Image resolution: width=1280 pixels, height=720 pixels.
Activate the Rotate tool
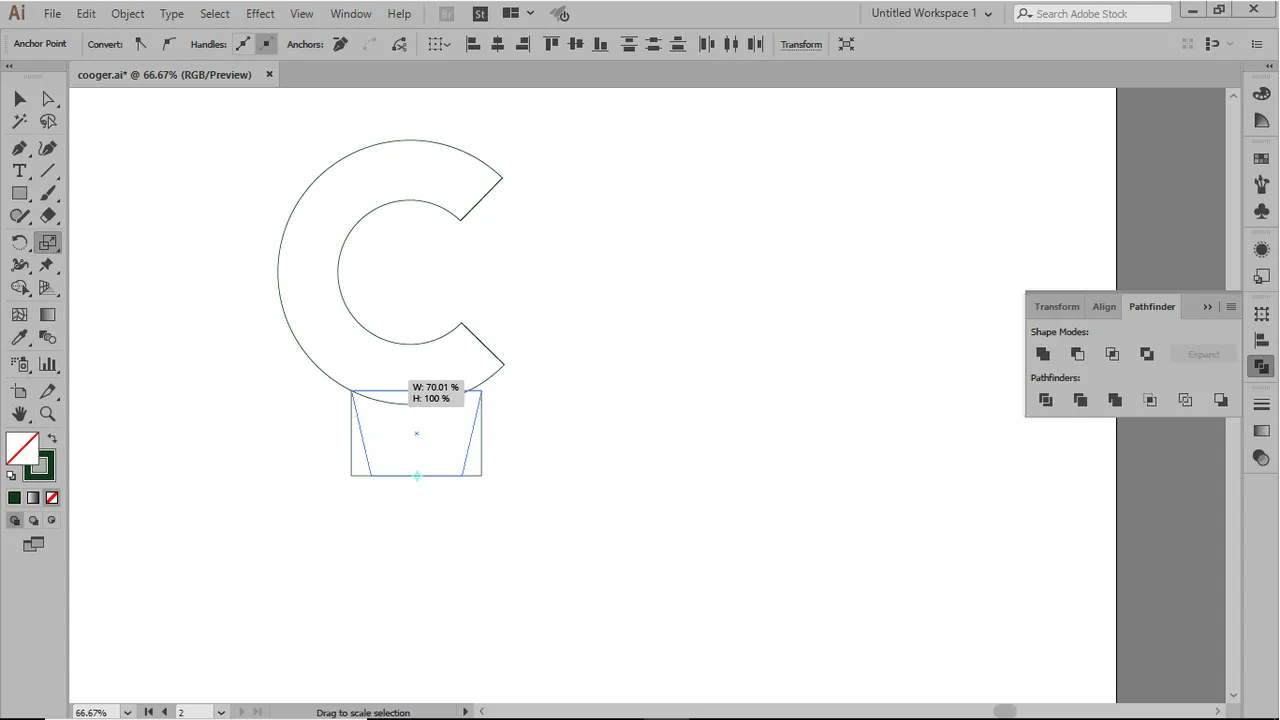pos(20,243)
